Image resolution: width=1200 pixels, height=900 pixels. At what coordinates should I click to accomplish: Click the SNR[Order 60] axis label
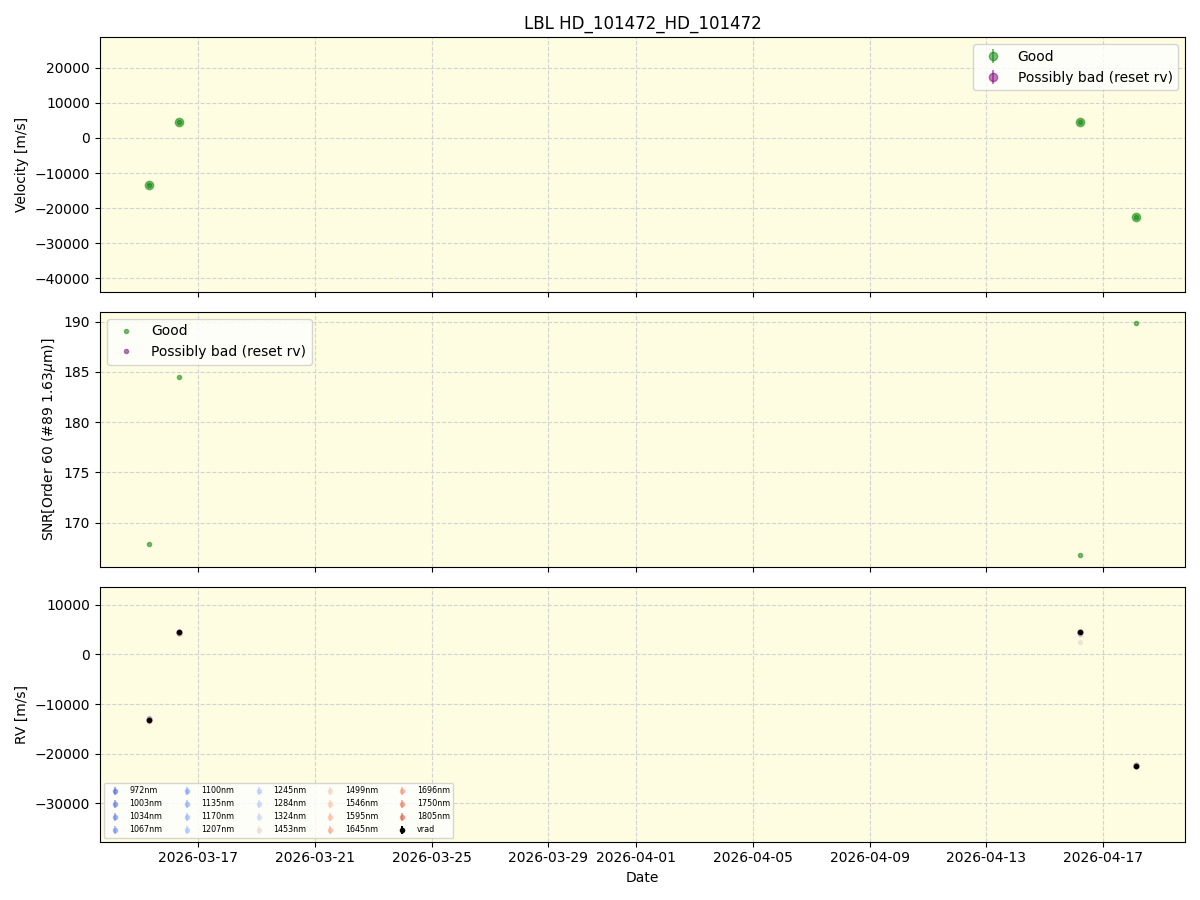[48, 439]
